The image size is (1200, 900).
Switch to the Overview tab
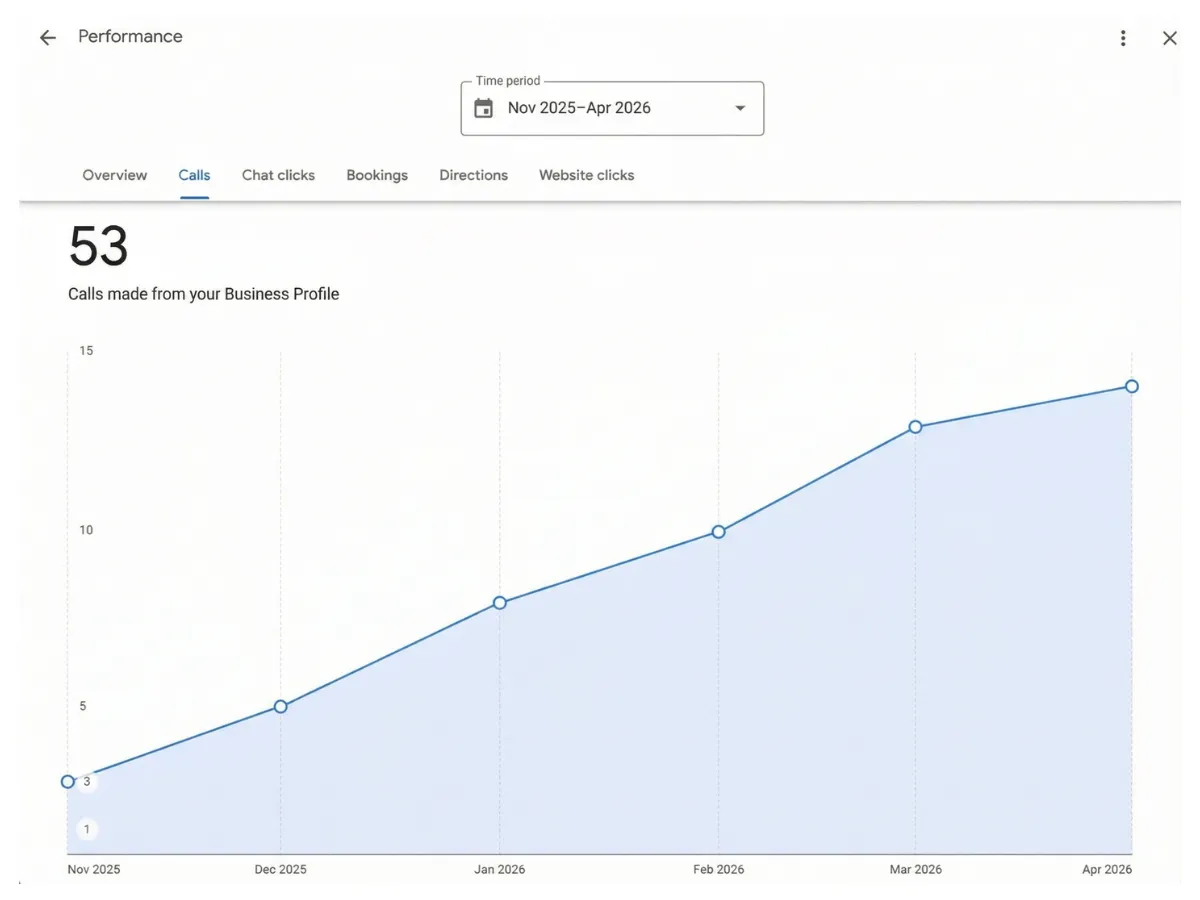[114, 175]
